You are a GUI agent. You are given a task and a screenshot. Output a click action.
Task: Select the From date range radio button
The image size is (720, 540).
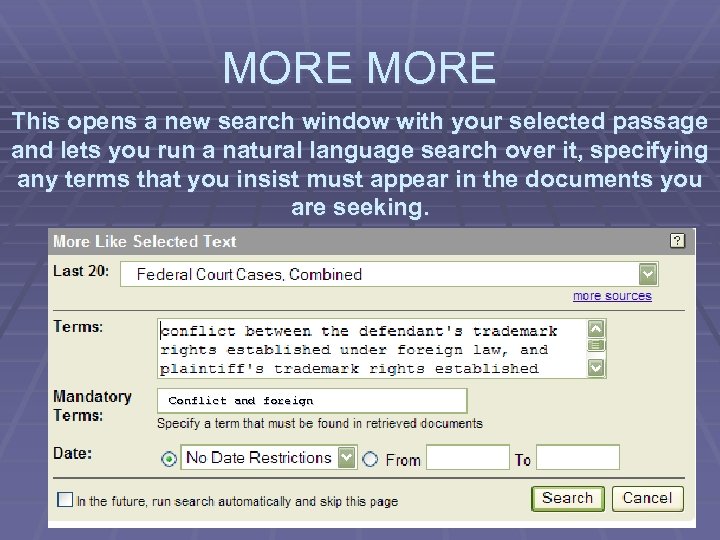coord(370,459)
